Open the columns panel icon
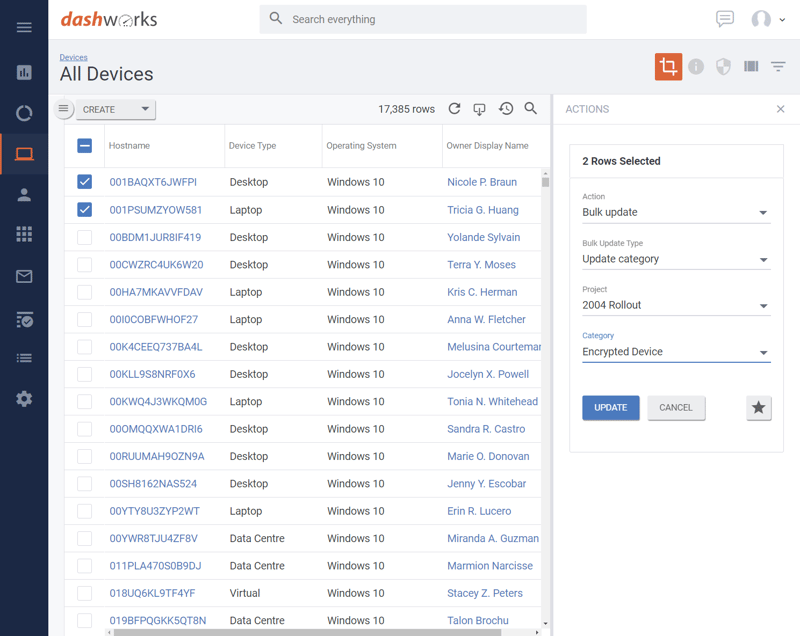This screenshot has height=636, width=800. click(x=751, y=66)
